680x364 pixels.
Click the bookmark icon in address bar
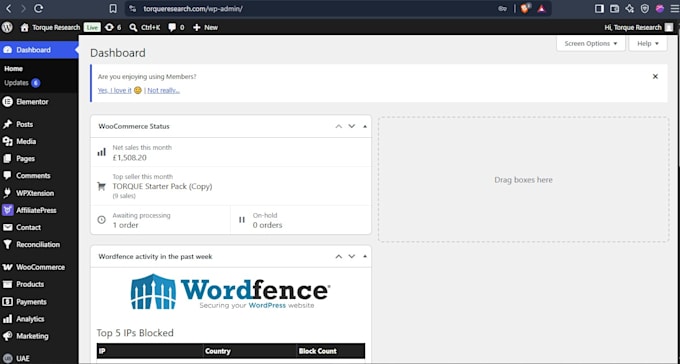113,8
